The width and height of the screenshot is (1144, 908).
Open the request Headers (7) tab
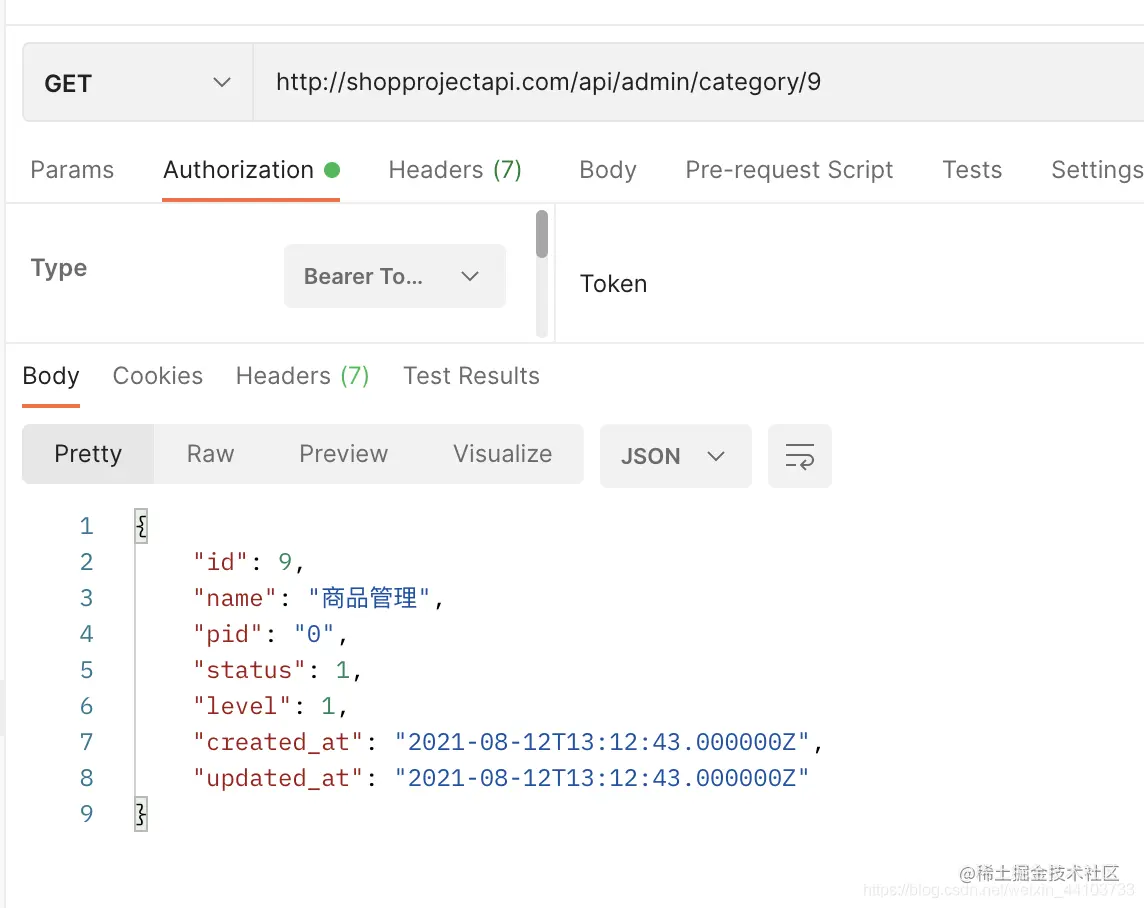tap(455, 170)
